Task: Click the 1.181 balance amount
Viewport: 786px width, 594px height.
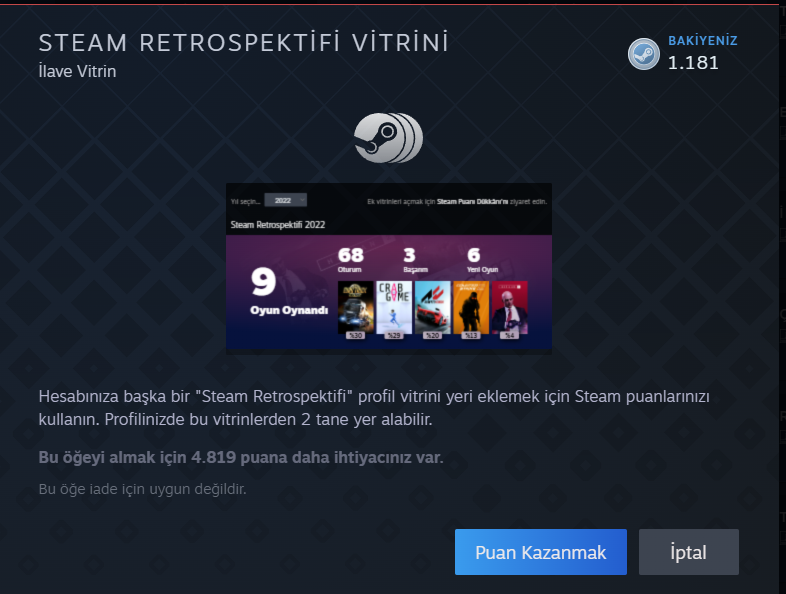Action: [x=693, y=63]
